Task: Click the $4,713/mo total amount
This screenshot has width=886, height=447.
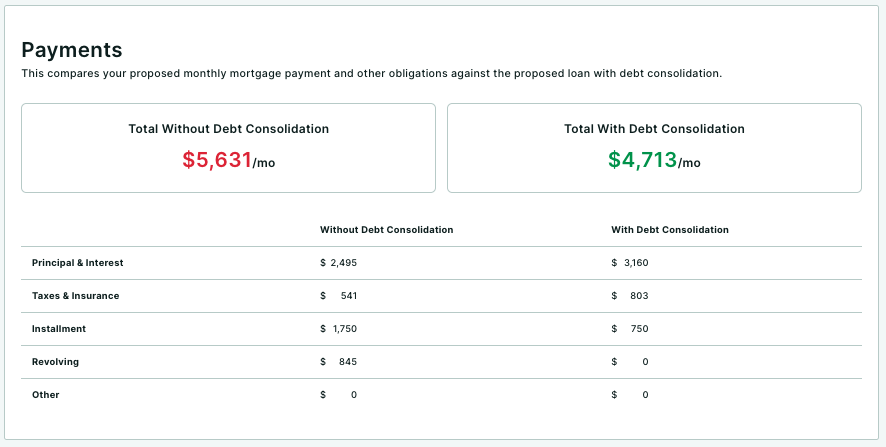Action: 654,160
